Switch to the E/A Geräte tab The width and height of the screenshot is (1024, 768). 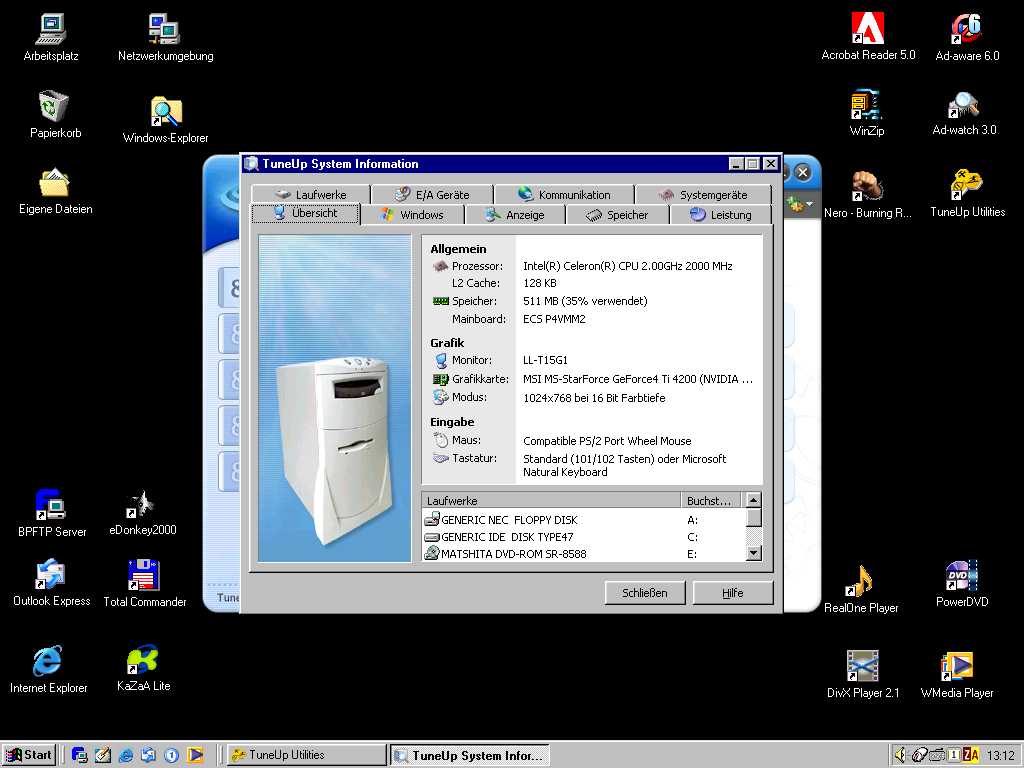point(432,195)
